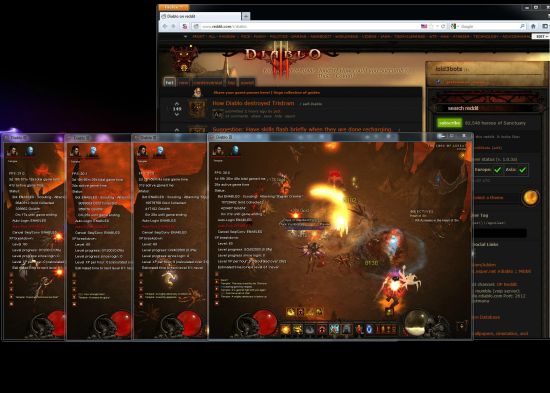
Task: Click the resource globe in large Diablo window
Action: pos(416,322)
